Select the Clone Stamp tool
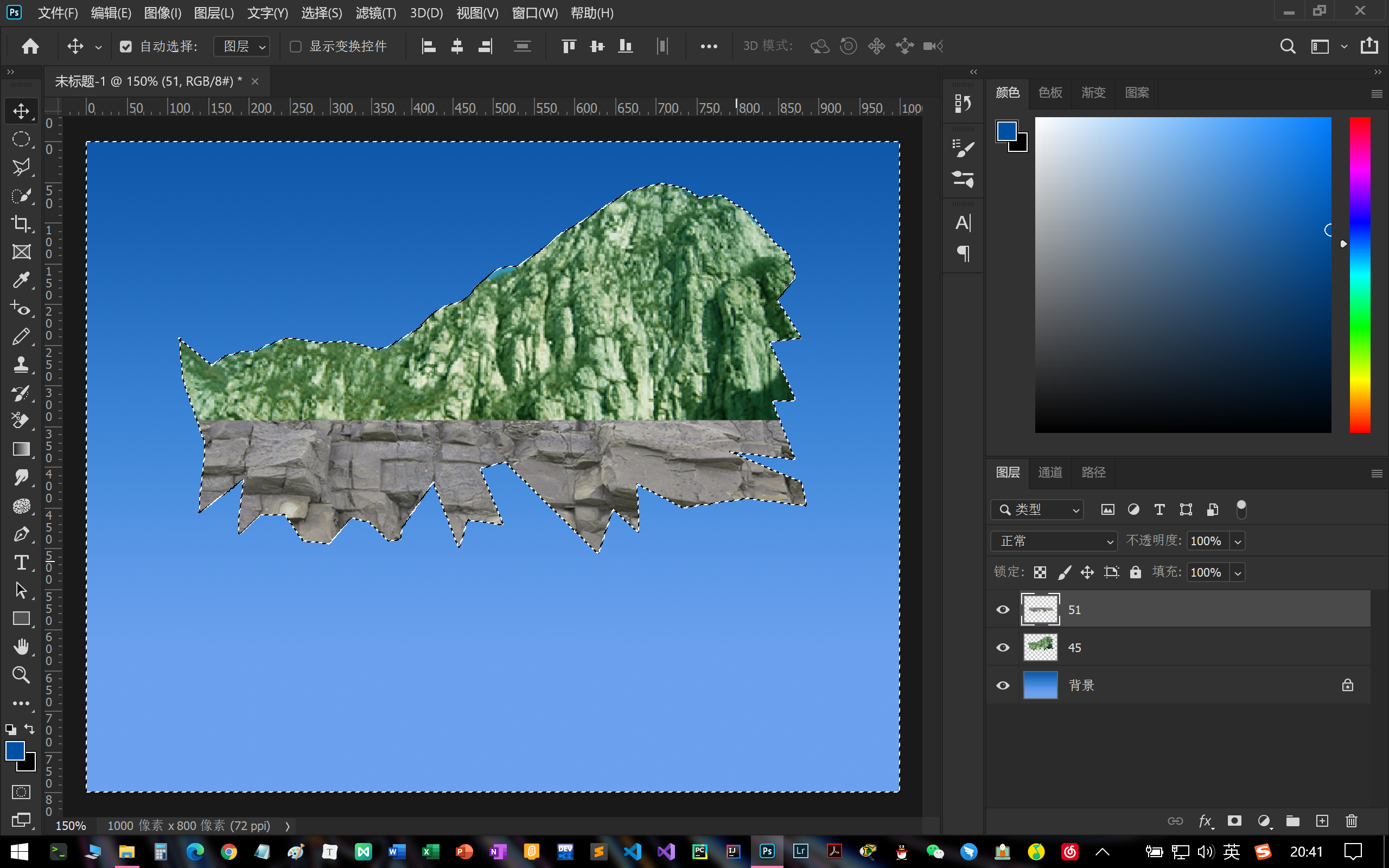 (21, 365)
